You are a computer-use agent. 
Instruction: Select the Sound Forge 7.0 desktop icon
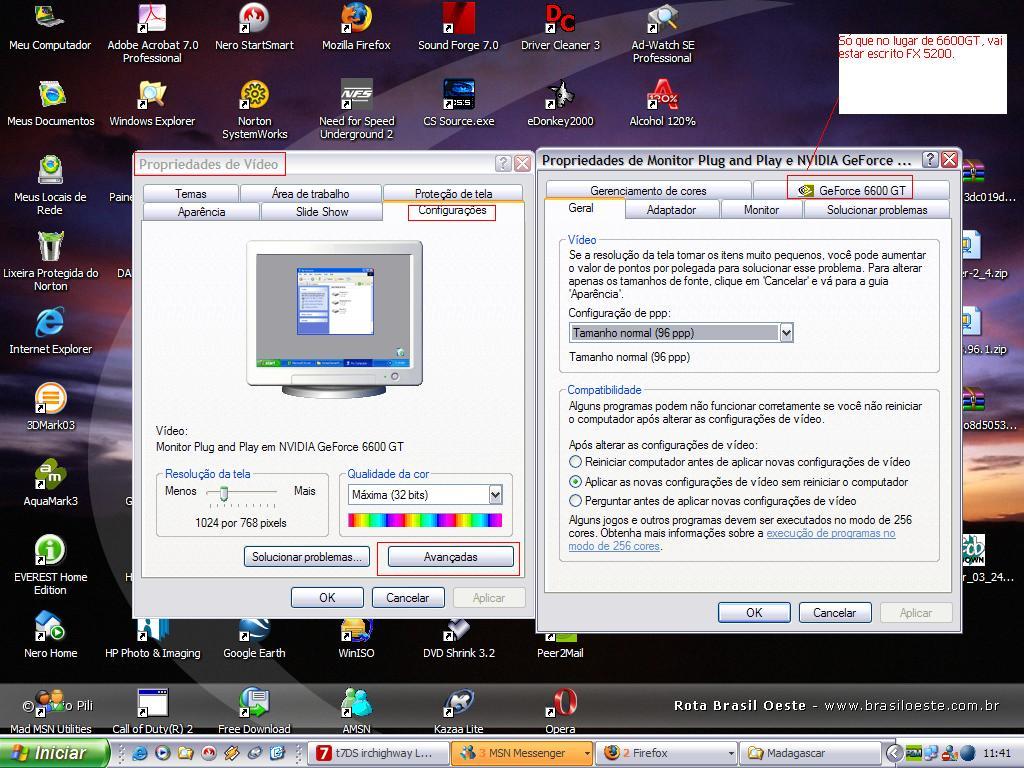click(458, 27)
